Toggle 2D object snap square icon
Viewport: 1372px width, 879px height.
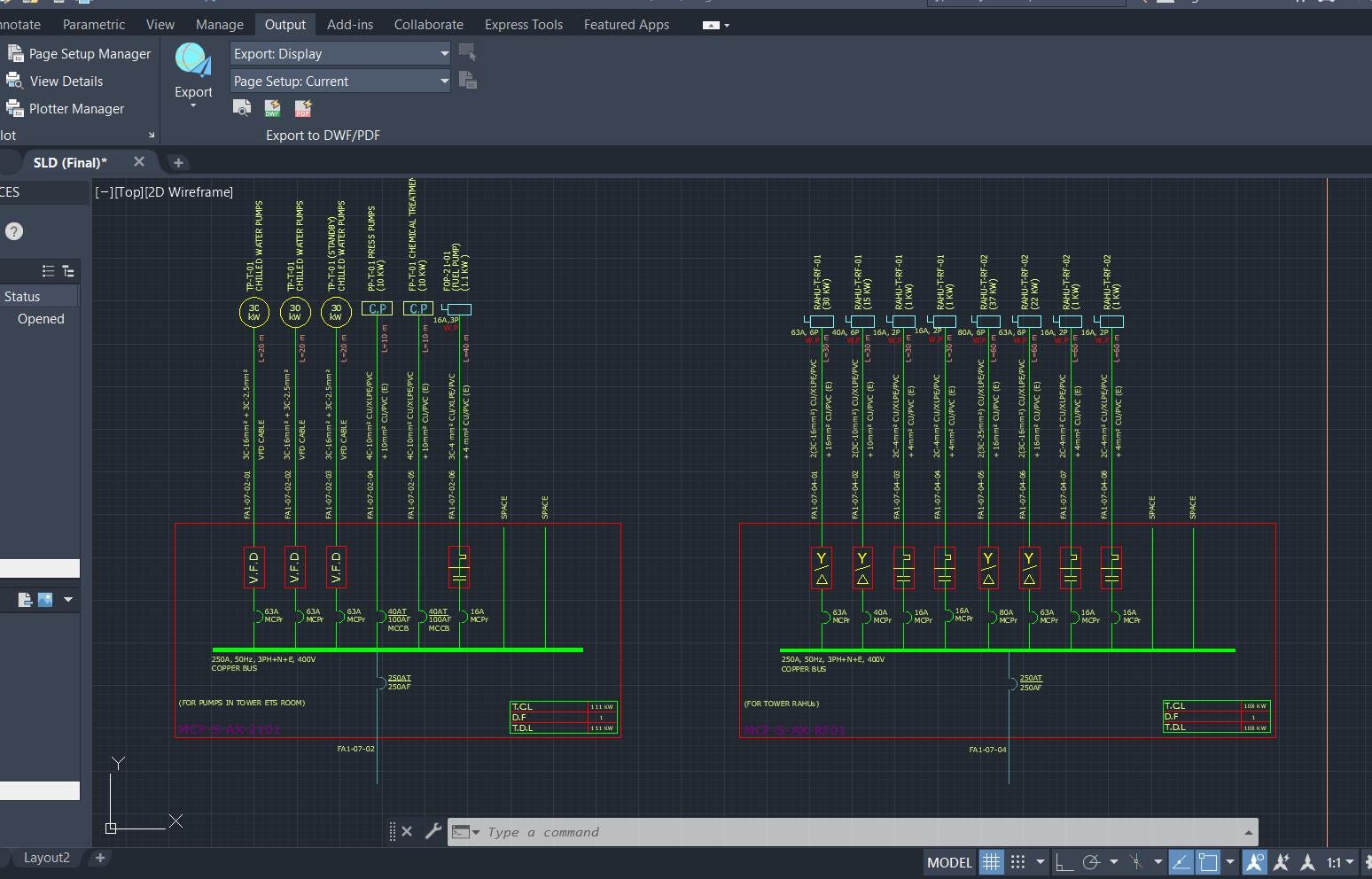pos(1208,862)
